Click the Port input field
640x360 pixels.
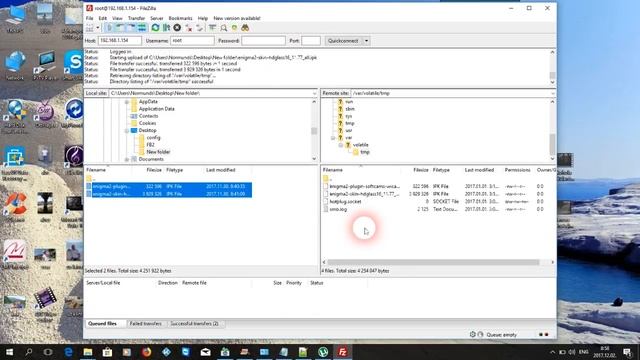click(311, 40)
